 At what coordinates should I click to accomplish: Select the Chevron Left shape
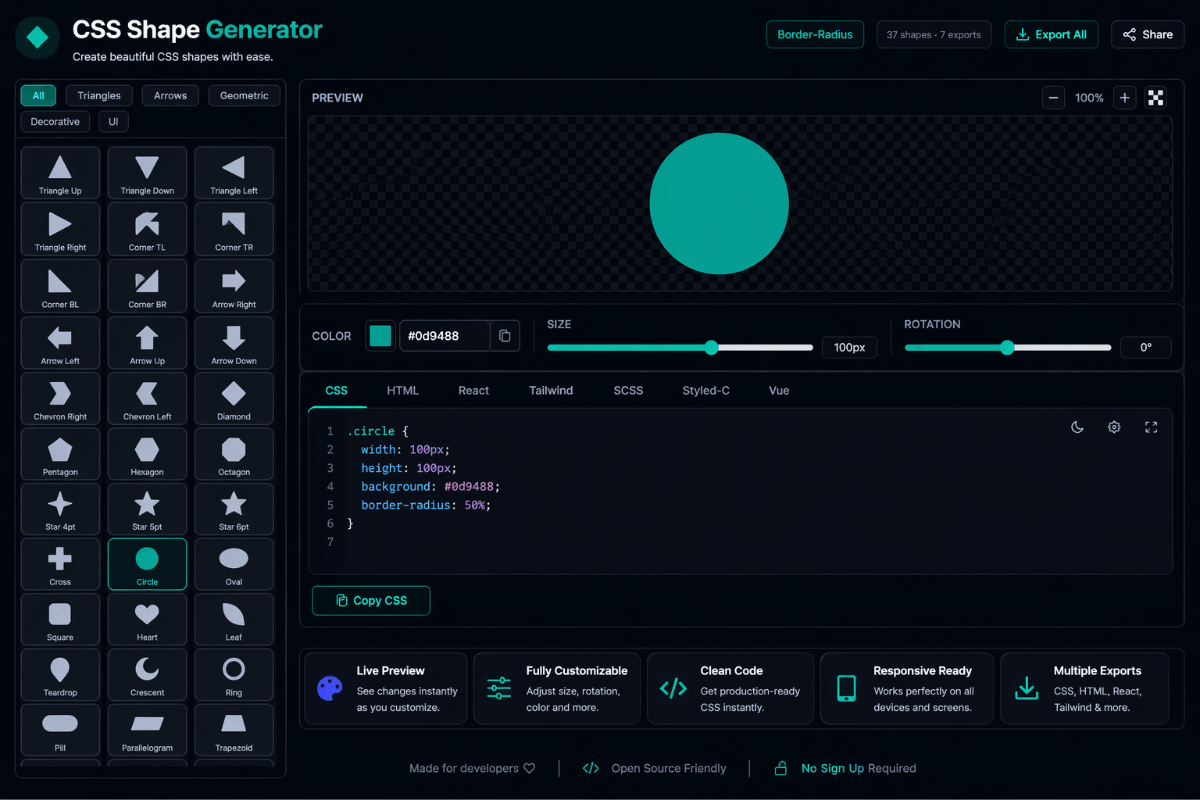tap(147, 398)
